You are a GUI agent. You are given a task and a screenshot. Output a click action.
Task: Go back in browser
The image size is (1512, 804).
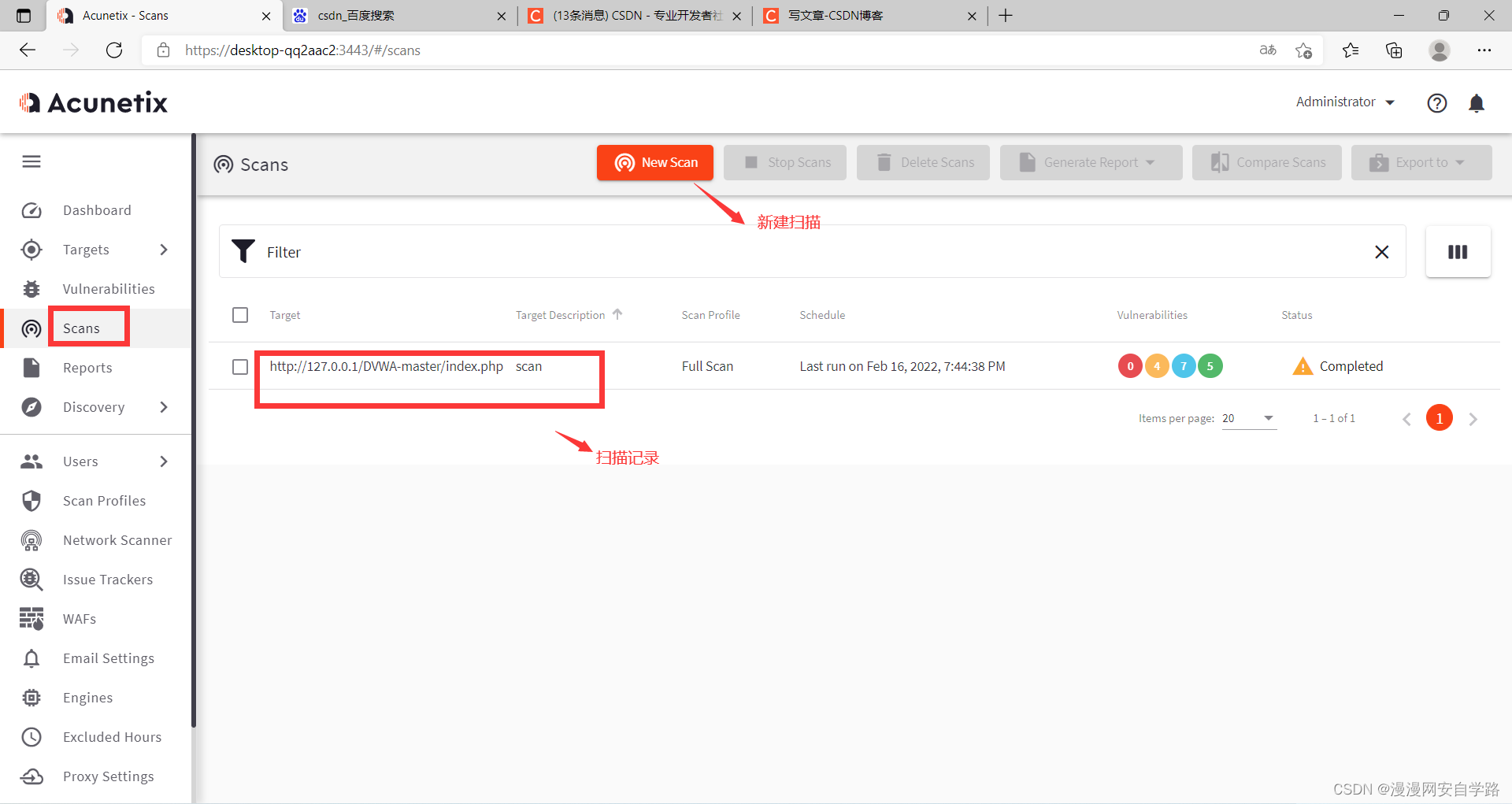coord(28,50)
